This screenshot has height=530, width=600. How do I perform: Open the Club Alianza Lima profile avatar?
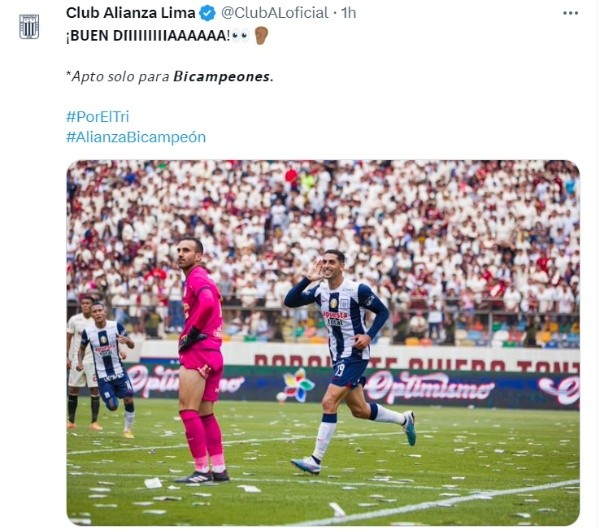point(29,26)
